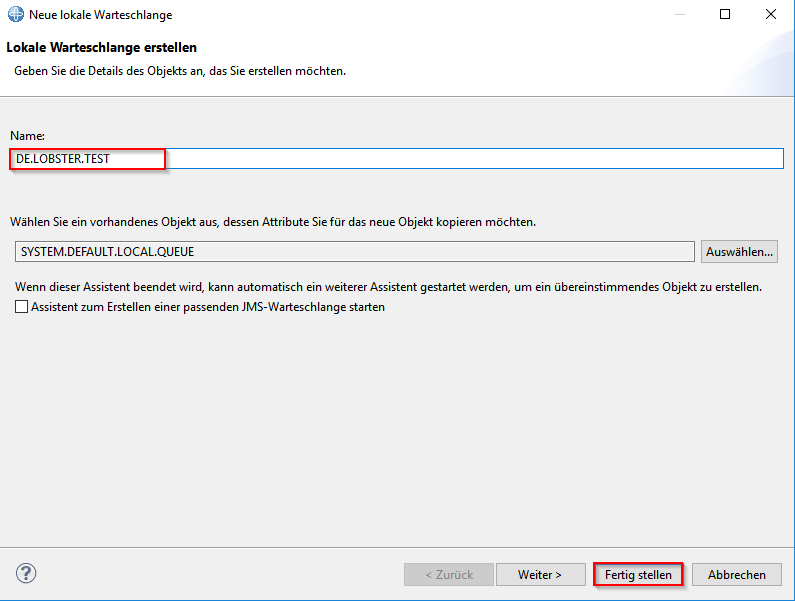The width and height of the screenshot is (795, 601).
Task: Click the 'Wenn dieser Assistent beendet wird' text
Action: pyautogui.click(x=388, y=287)
